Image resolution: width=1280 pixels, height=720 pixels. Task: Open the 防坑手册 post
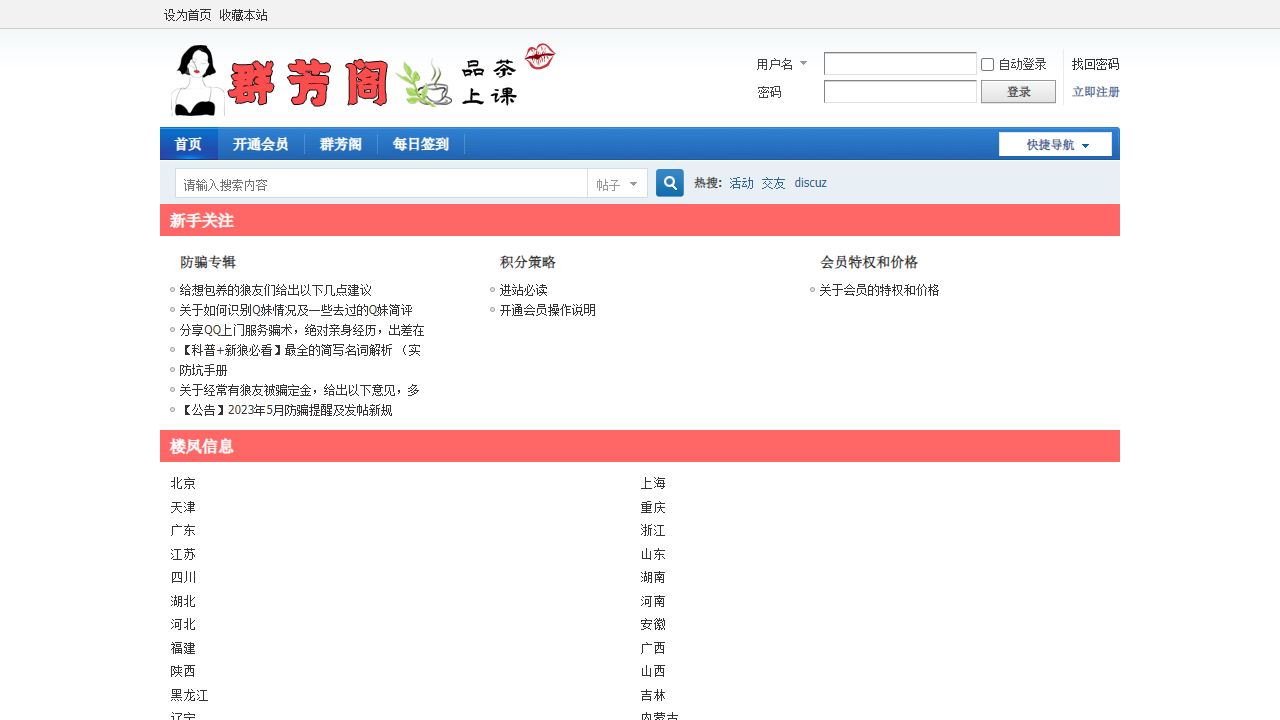pyautogui.click(x=203, y=370)
